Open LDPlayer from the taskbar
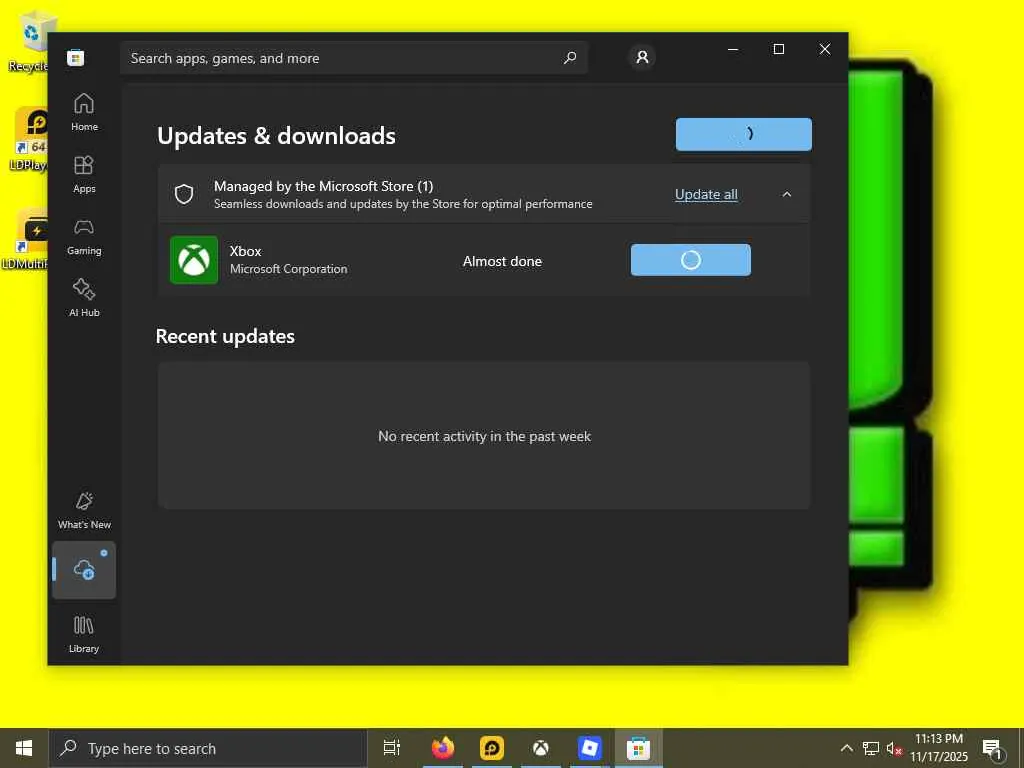 click(492, 748)
